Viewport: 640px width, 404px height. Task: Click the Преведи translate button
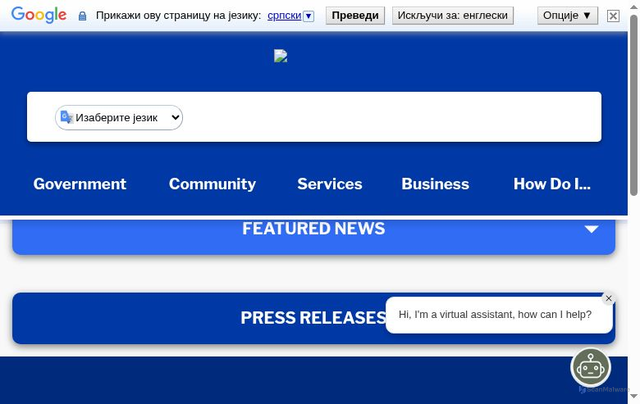coord(355,16)
